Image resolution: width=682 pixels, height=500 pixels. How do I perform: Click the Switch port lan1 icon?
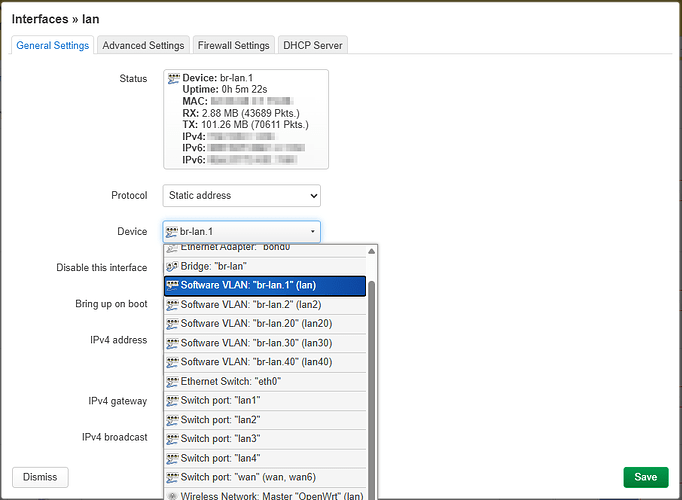(172, 401)
